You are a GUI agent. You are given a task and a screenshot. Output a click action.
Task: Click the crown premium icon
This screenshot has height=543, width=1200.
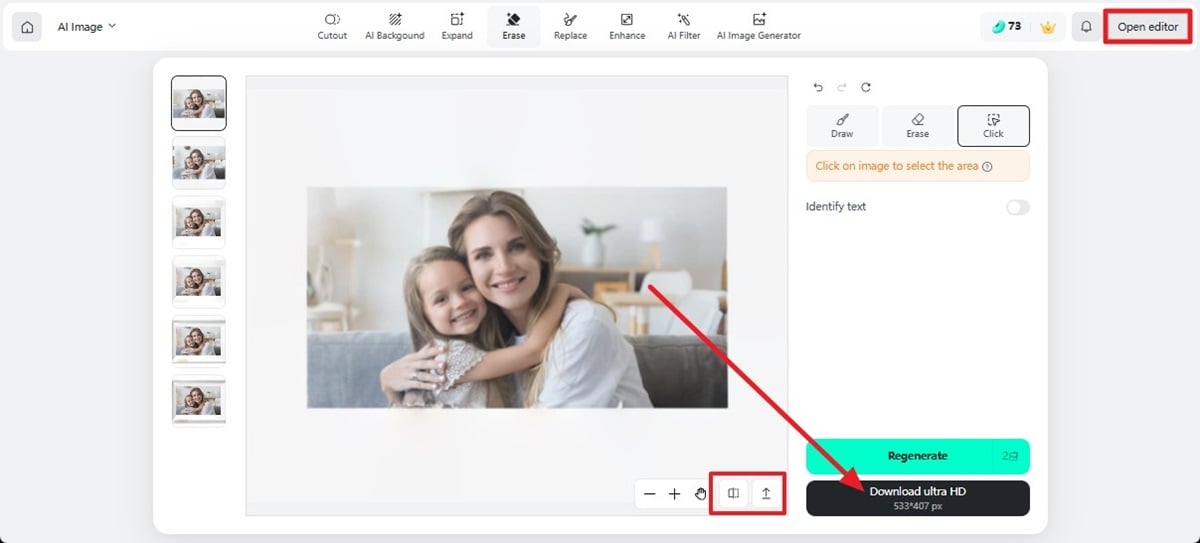tap(1048, 27)
